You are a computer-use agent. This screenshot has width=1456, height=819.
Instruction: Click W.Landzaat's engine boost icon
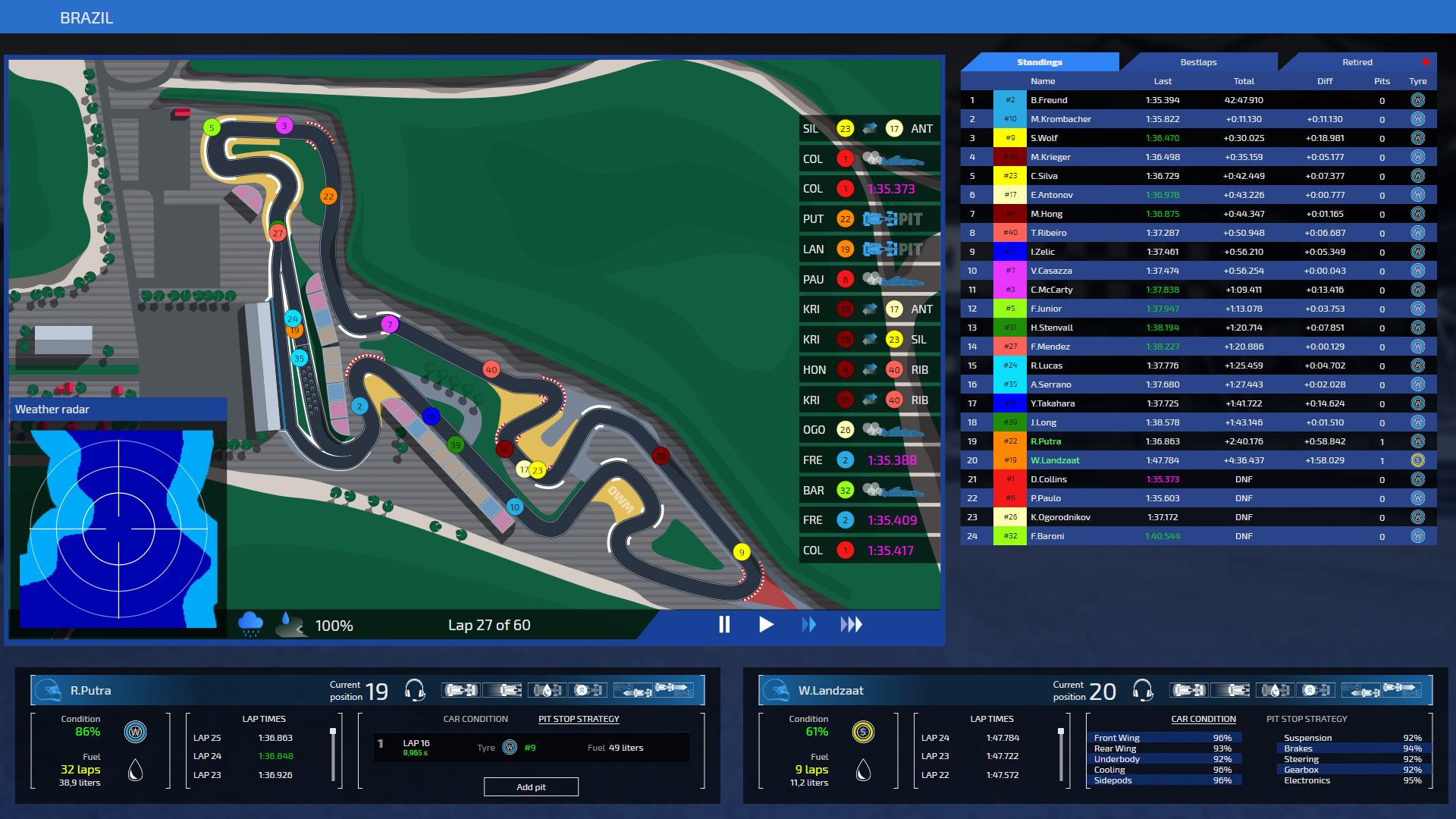(x=1316, y=690)
